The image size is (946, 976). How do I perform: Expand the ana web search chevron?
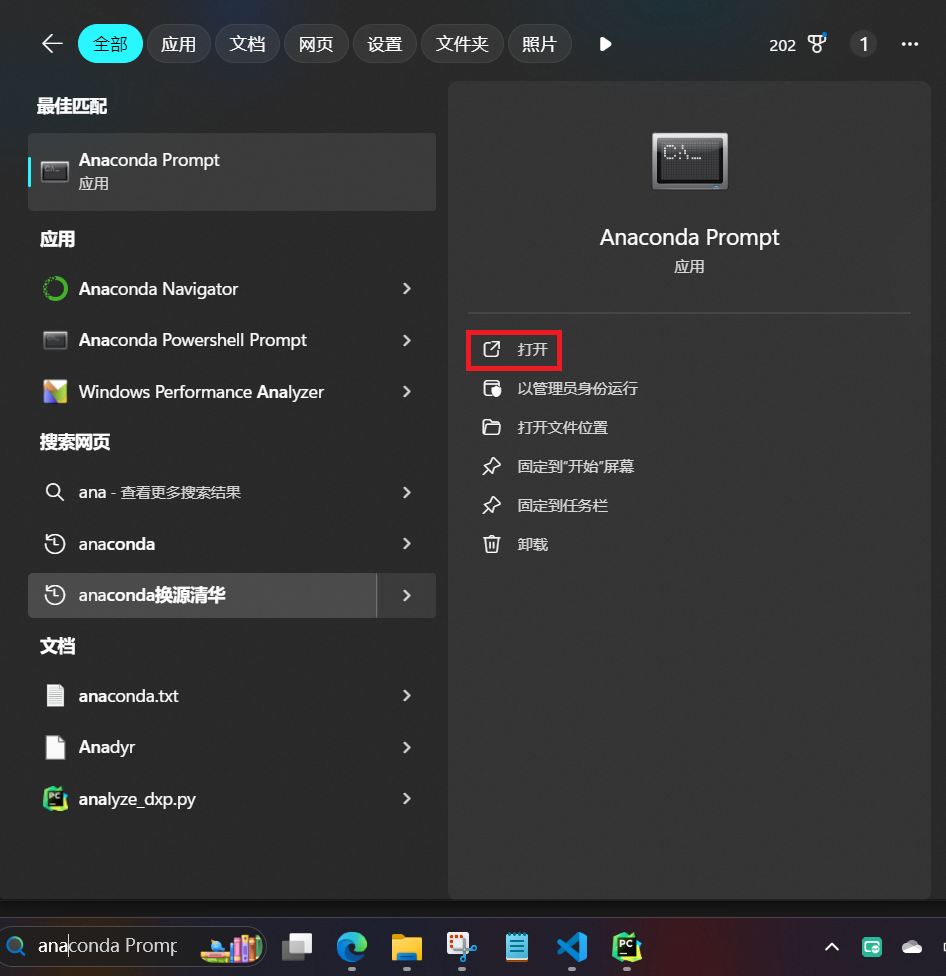[x=406, y=492]
